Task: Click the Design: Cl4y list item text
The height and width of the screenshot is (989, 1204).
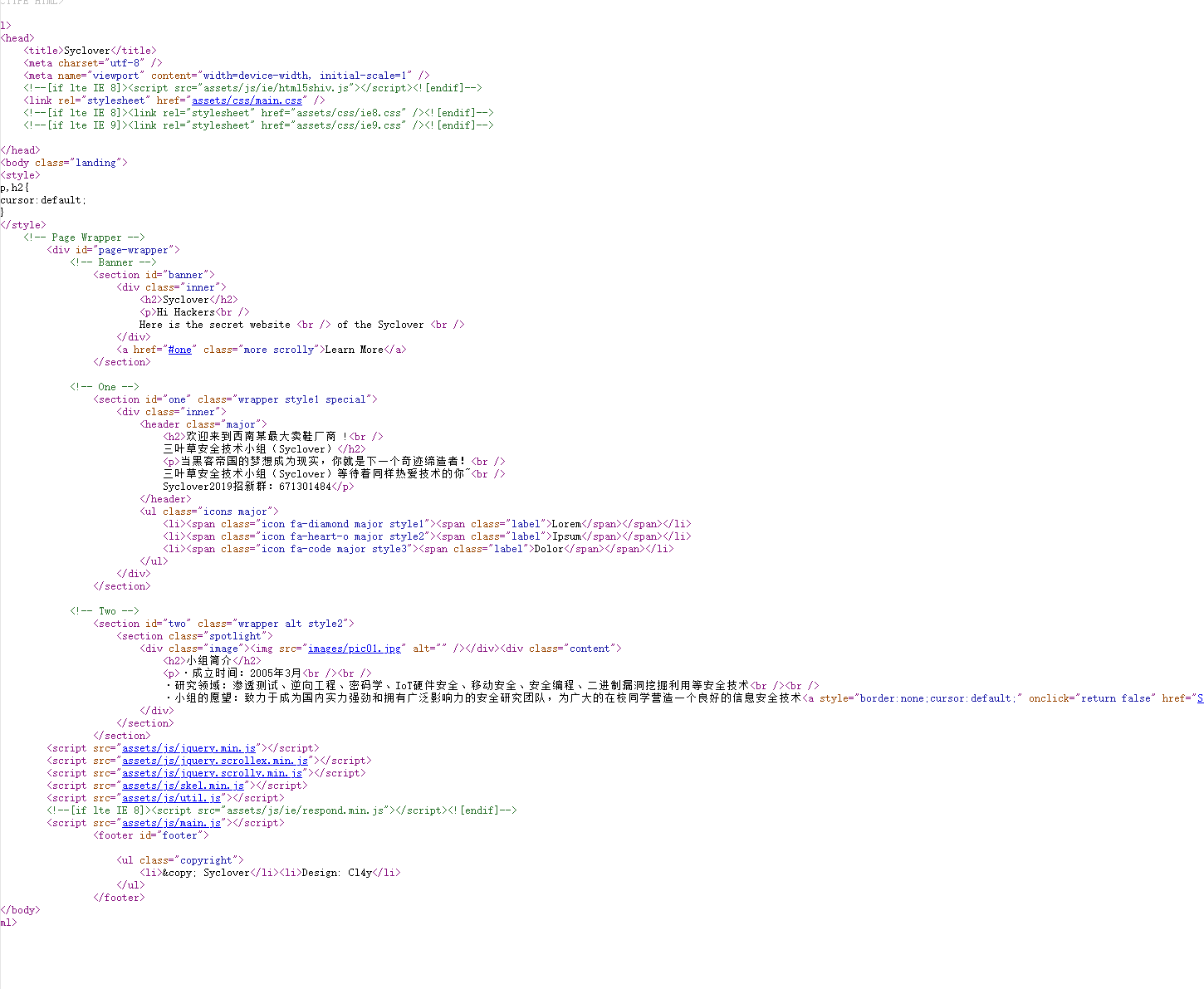Action: click(335, 872)
